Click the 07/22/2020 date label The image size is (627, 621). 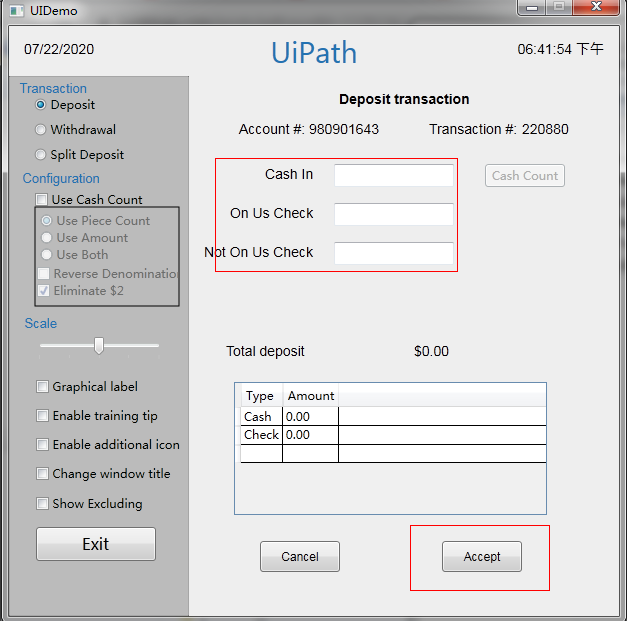[59, 49]
